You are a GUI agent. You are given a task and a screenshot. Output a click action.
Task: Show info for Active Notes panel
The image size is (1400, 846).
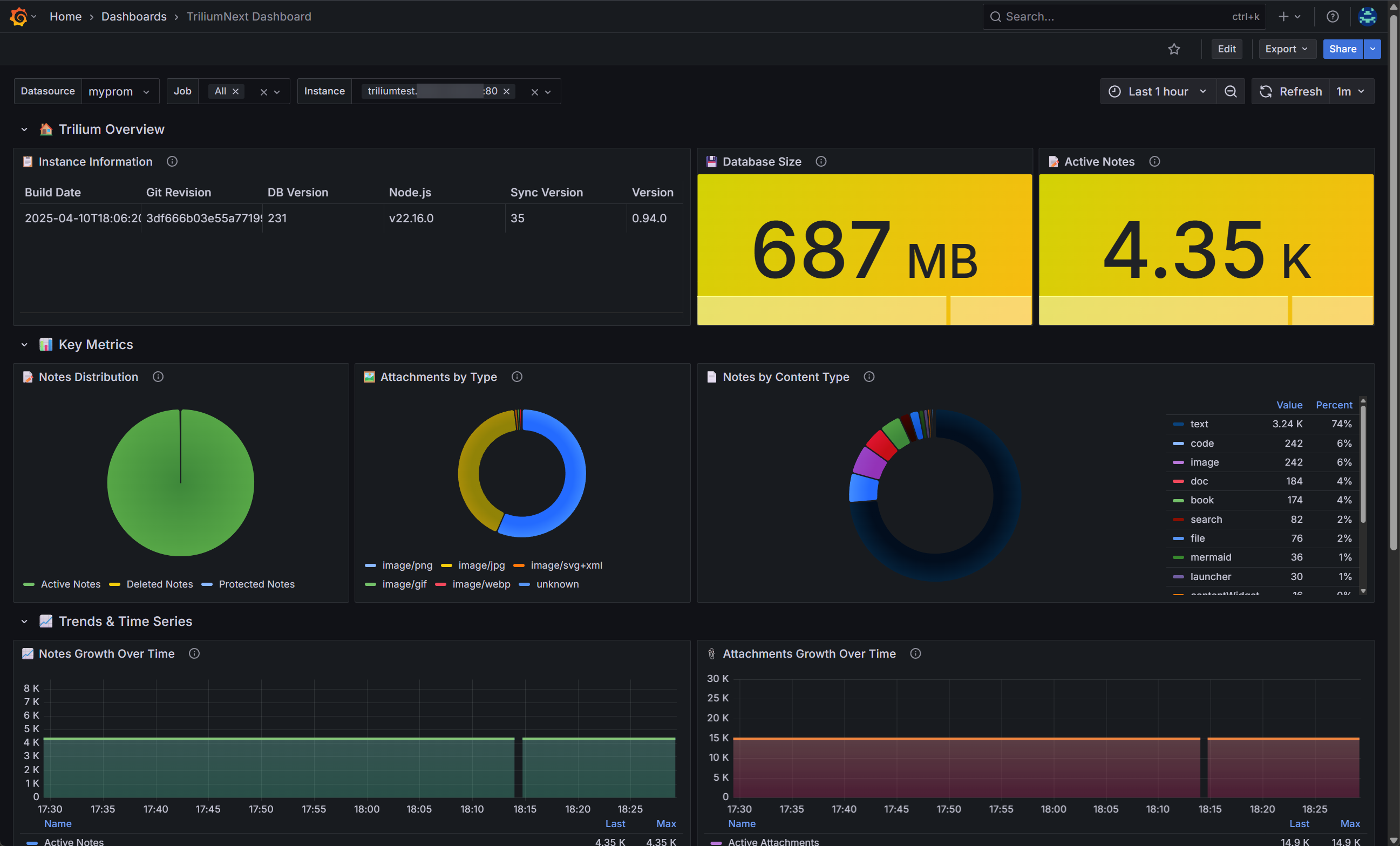pyautogui.click(x=1154, y=161)
